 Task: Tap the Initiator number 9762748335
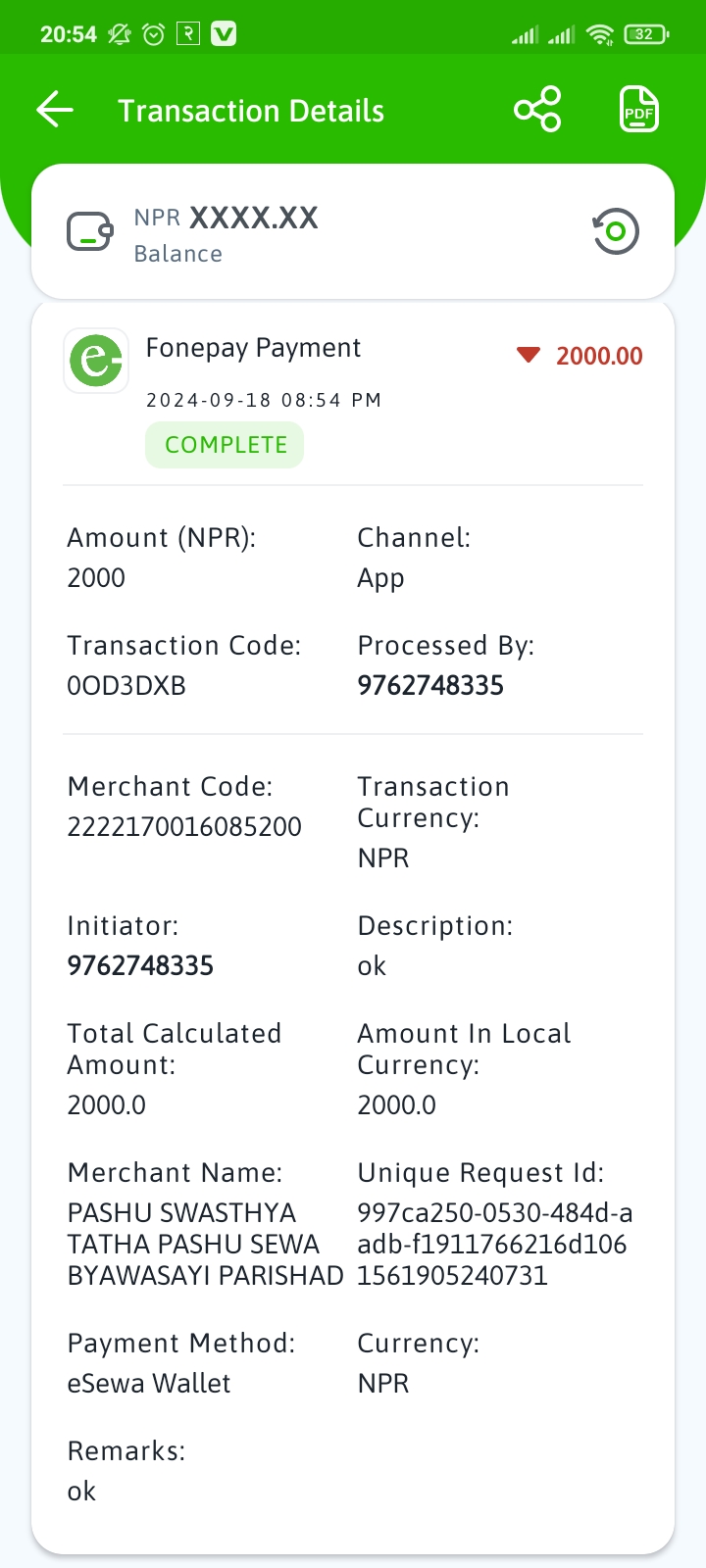coord(140,965)
